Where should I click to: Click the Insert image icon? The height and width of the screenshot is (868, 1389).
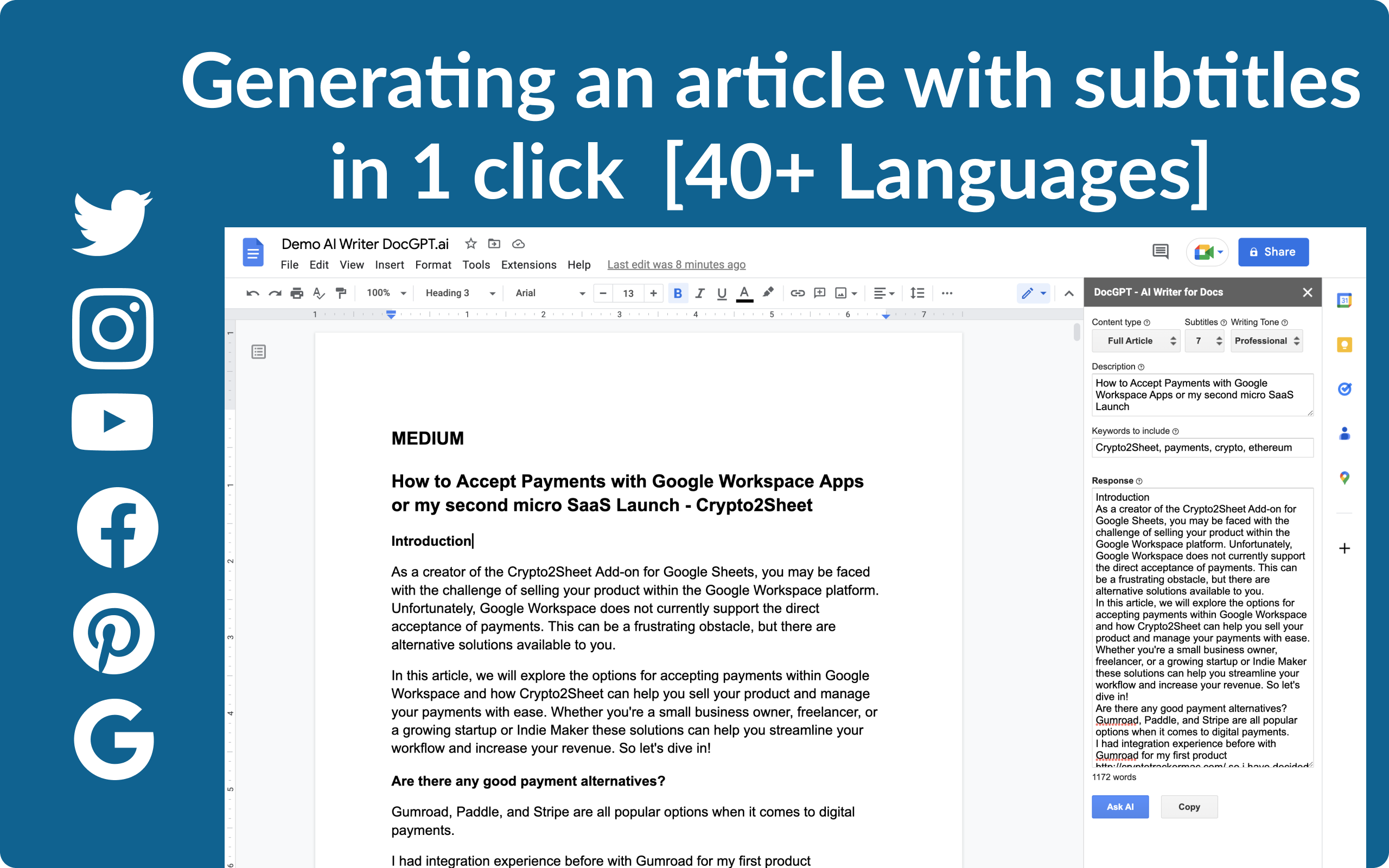point(840,293)
